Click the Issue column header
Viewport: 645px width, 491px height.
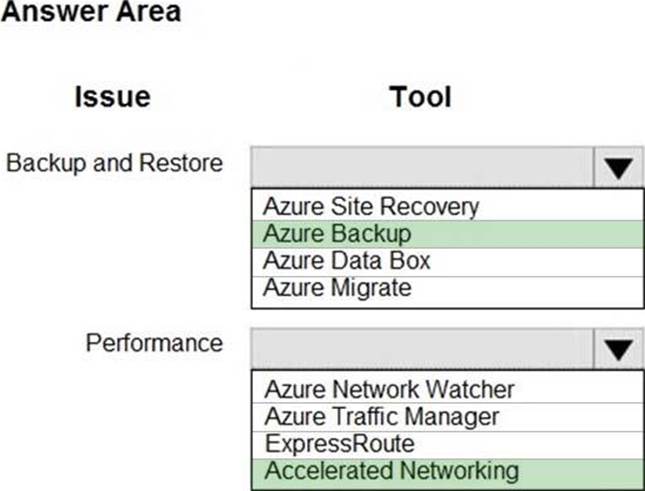coord(112,97)
